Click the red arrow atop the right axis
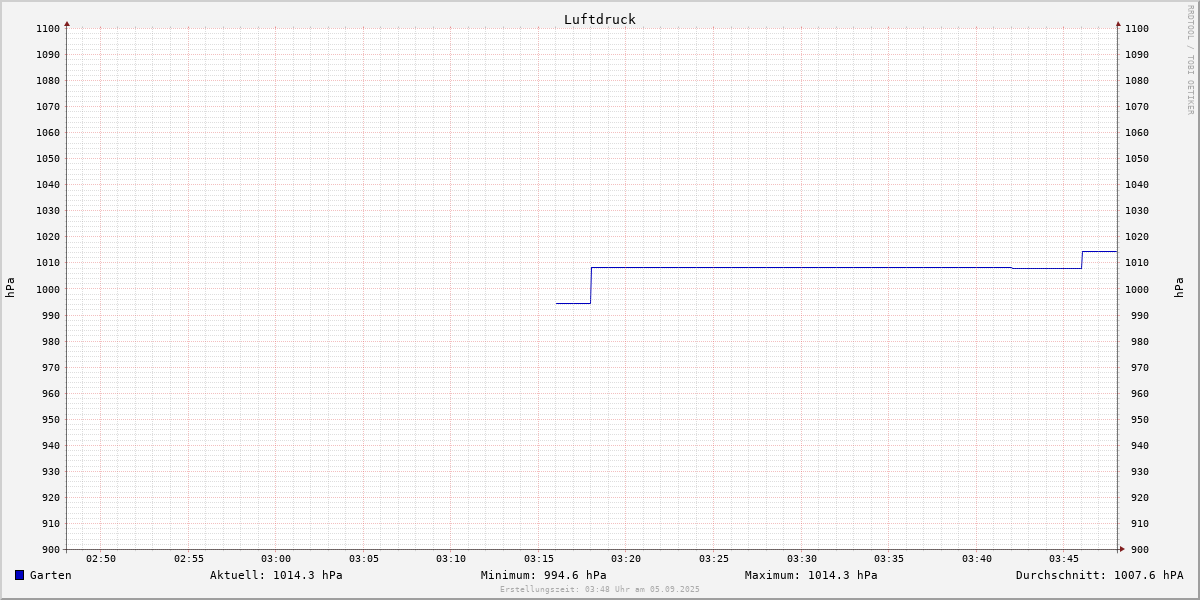The image size is (1200, 600). coord(1118,23)
